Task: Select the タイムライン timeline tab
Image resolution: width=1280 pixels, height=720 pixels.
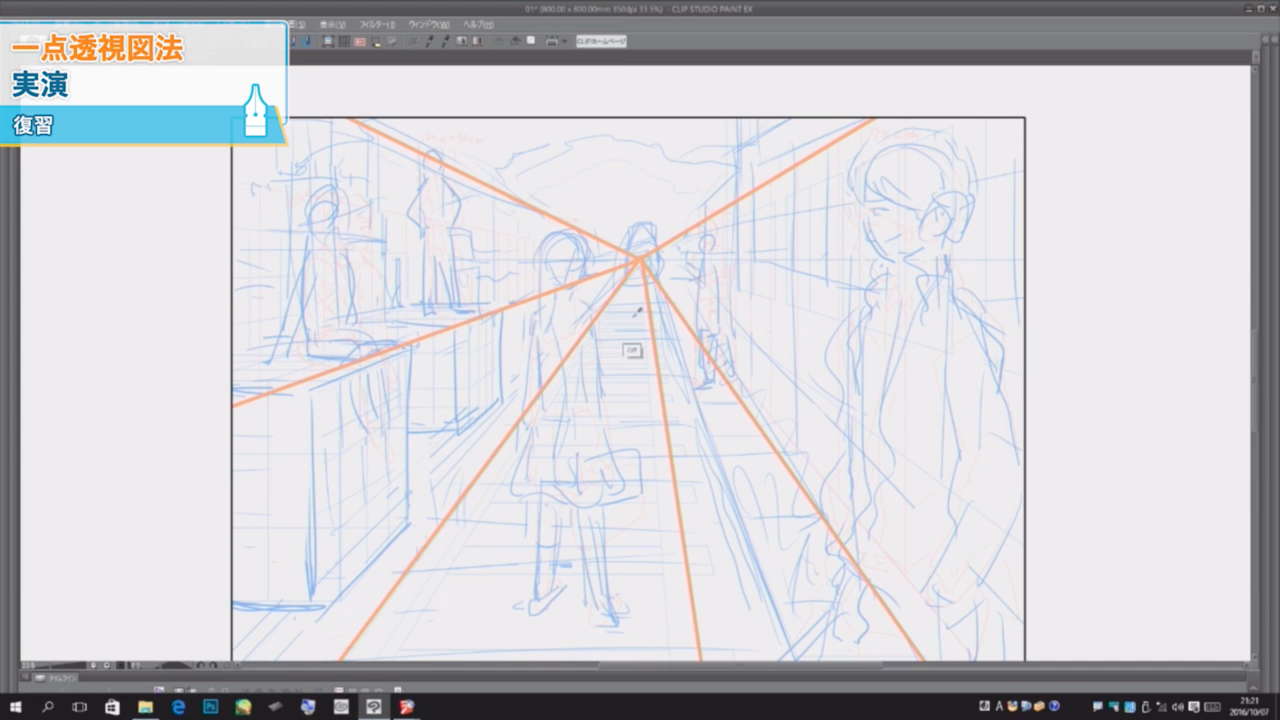Action: click(x=56, y=678)
